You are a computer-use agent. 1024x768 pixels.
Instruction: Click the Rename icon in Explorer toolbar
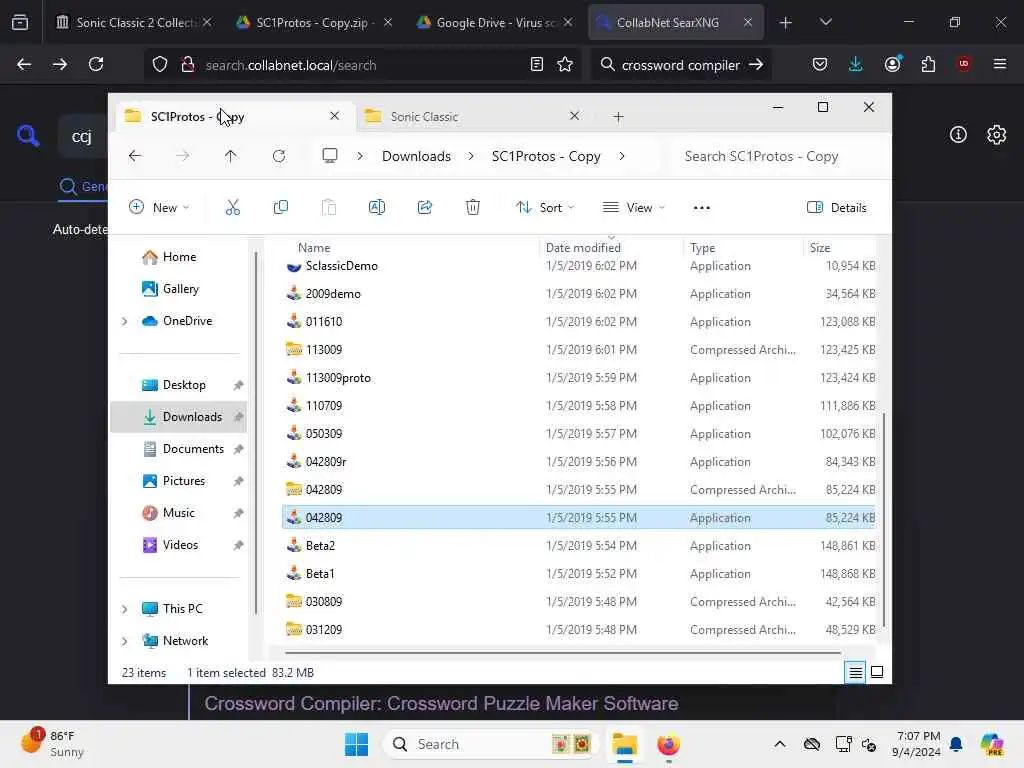coord(377,208)
